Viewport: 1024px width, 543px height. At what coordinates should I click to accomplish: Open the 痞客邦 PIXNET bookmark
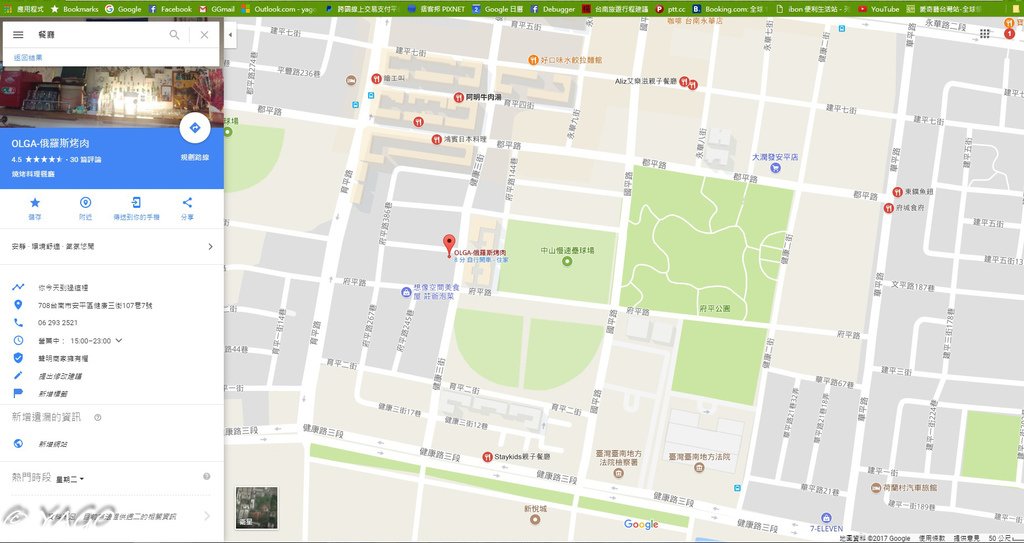436,9
